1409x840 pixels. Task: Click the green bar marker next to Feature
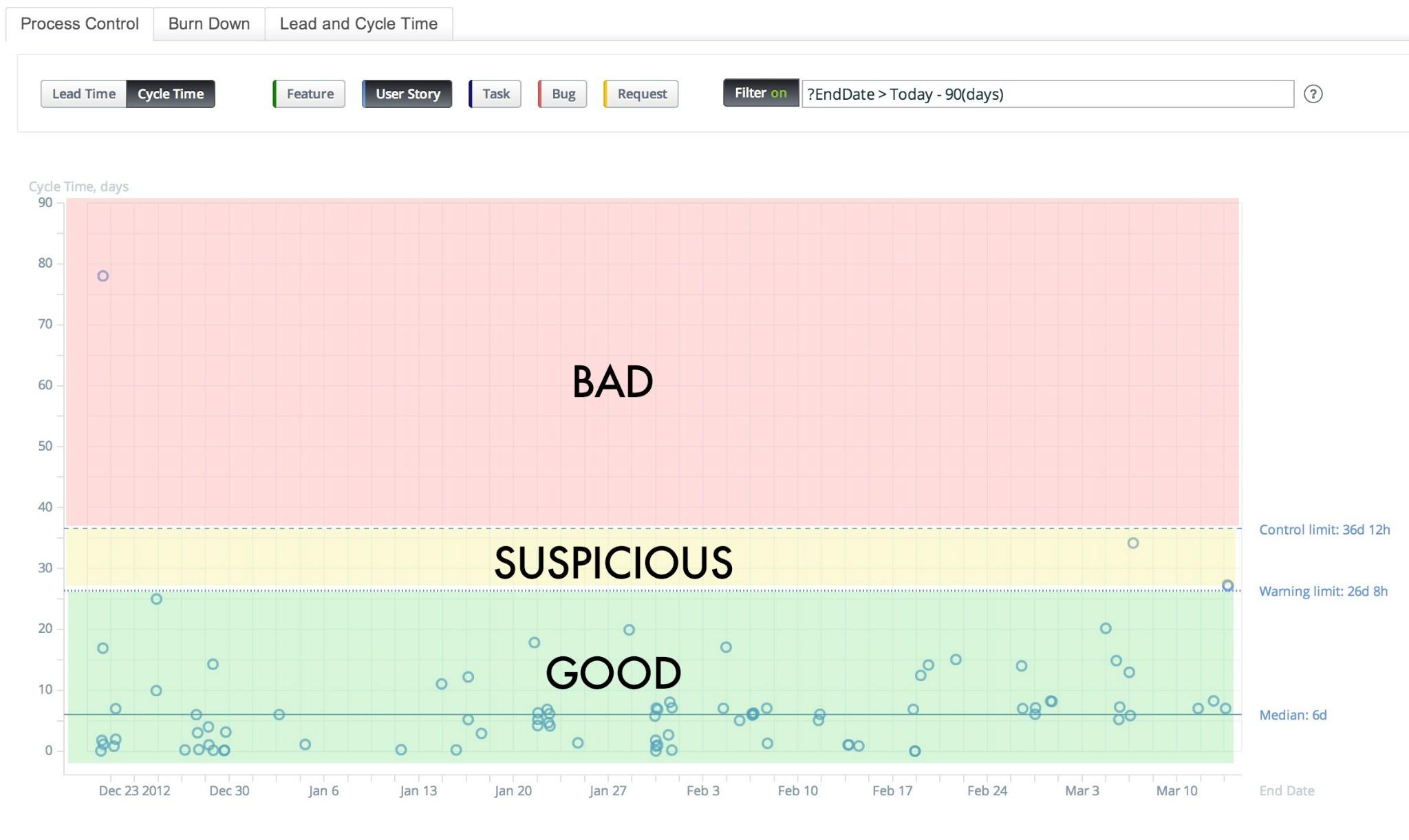pos(275,94)
